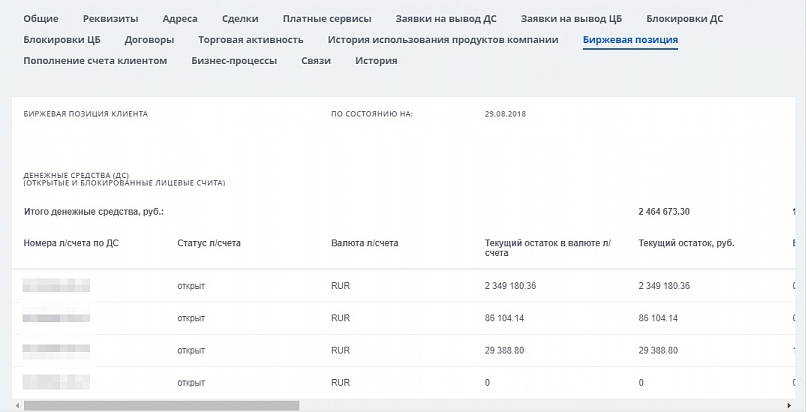This screenshot has width=807, height=412.
Task: Click the horizontal scrollbar thumb
Action: 160,406
